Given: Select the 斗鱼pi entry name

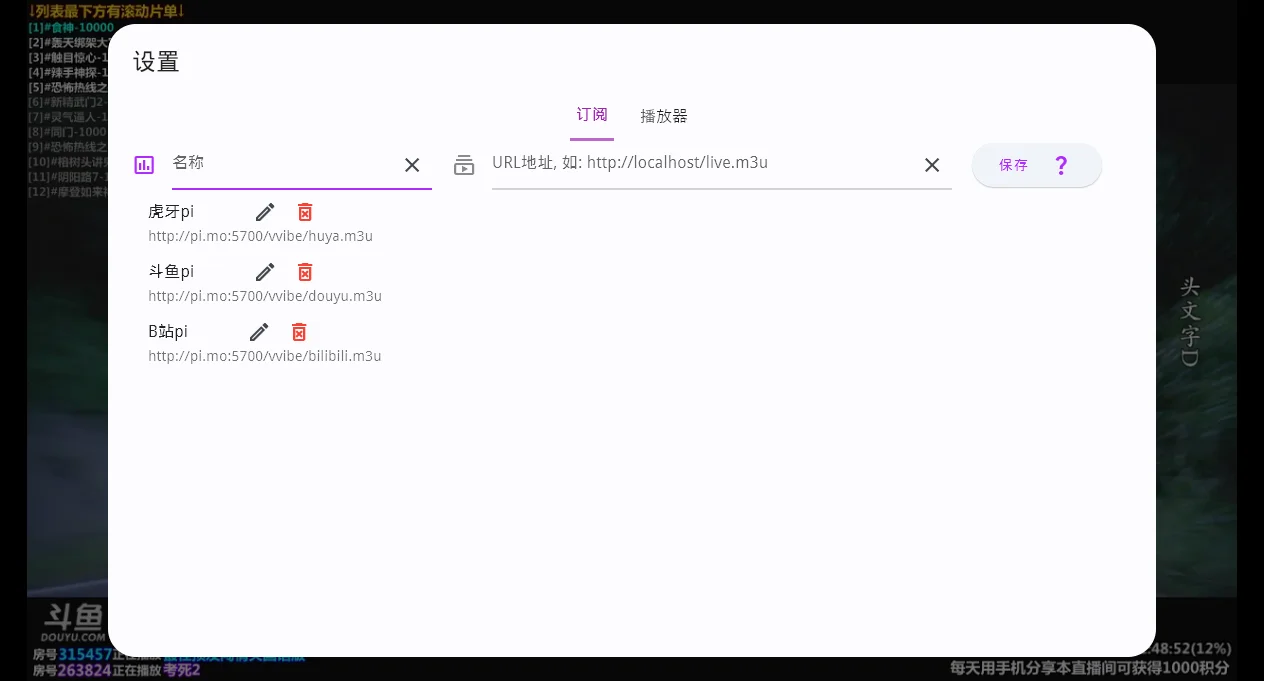Looking at the screenshot, I should pyautogui.click(x=171, y=272).
